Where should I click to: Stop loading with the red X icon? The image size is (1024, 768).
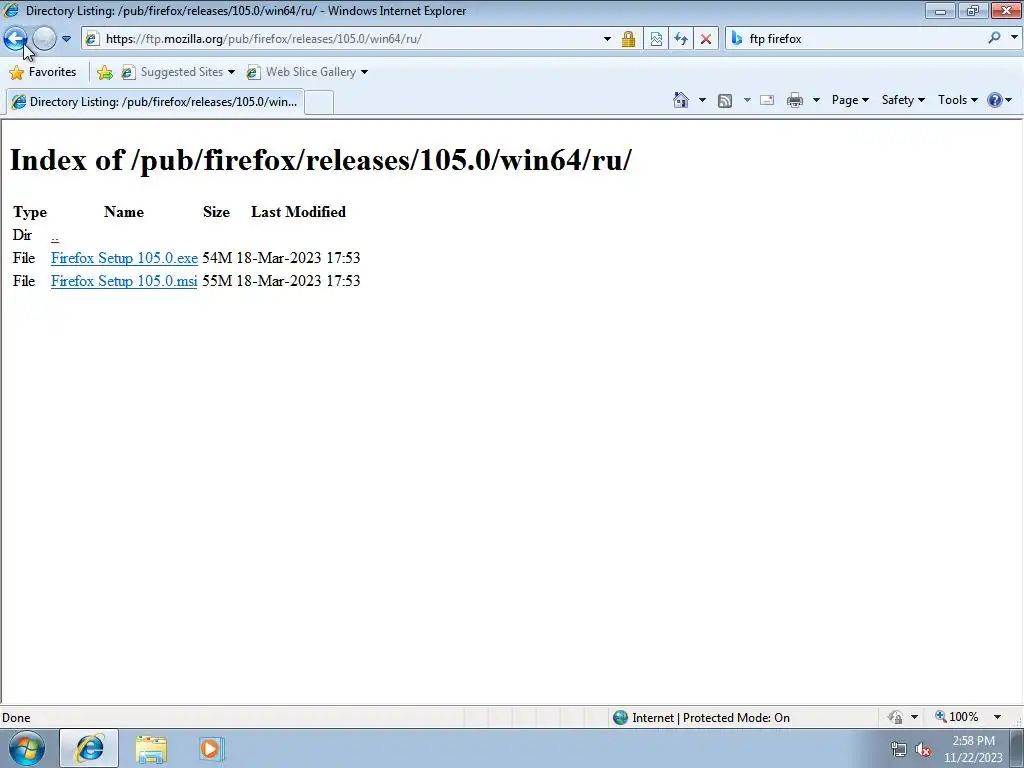(705, 39)
